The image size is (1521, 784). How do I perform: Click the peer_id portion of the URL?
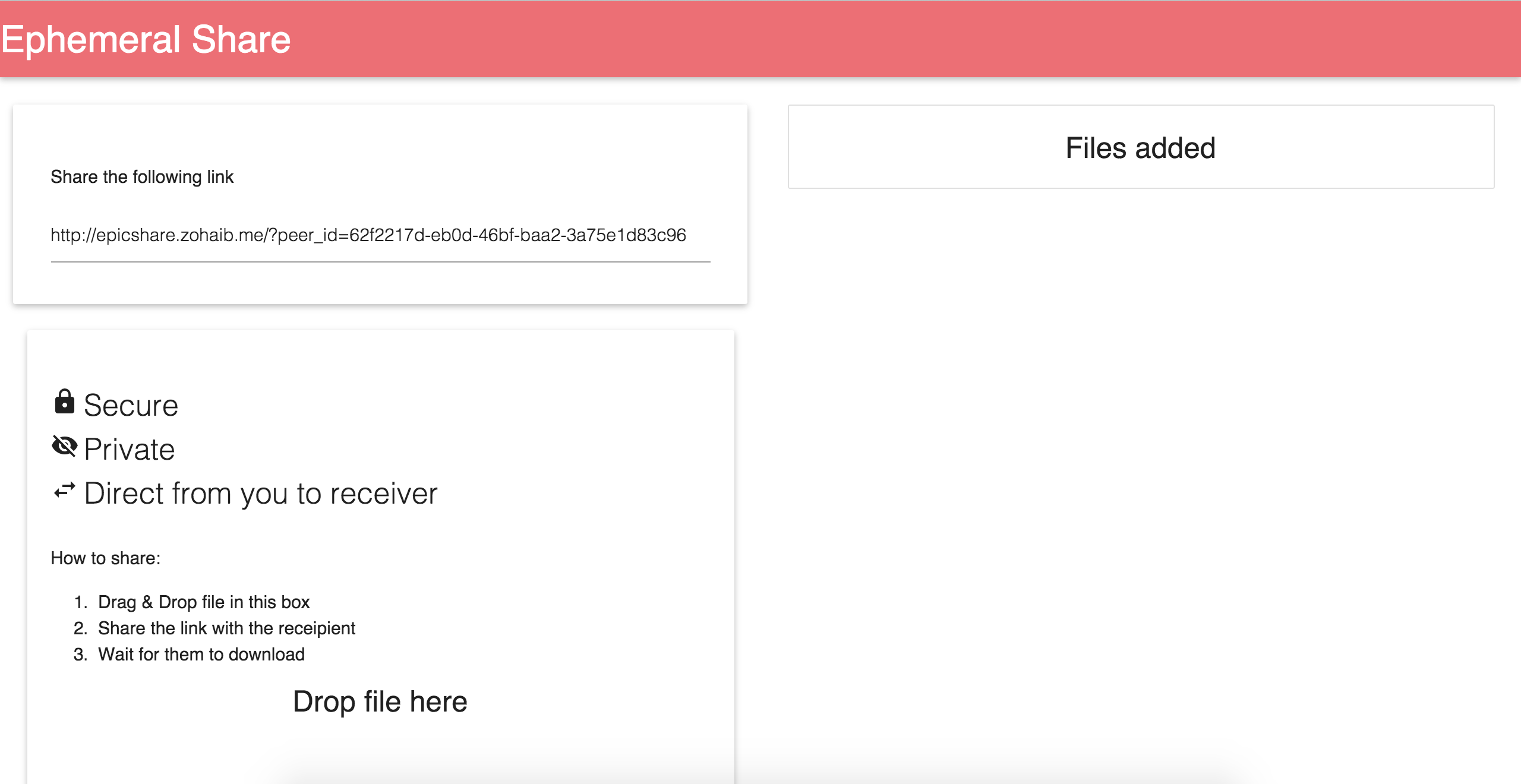pyautogui.click(x=313, y=236)
